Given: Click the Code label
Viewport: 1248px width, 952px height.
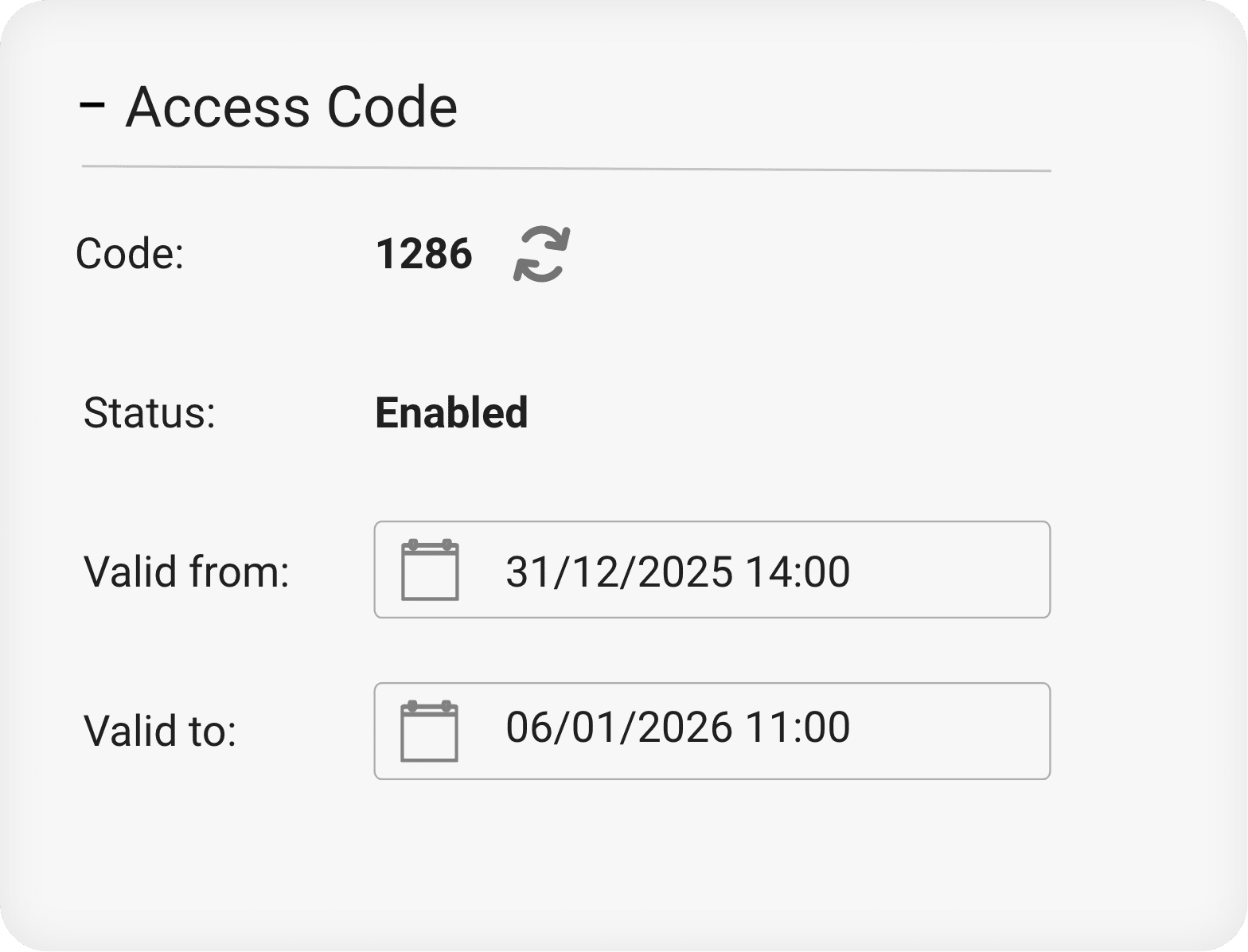Looking at the screenshot, I should coord(130,255).
